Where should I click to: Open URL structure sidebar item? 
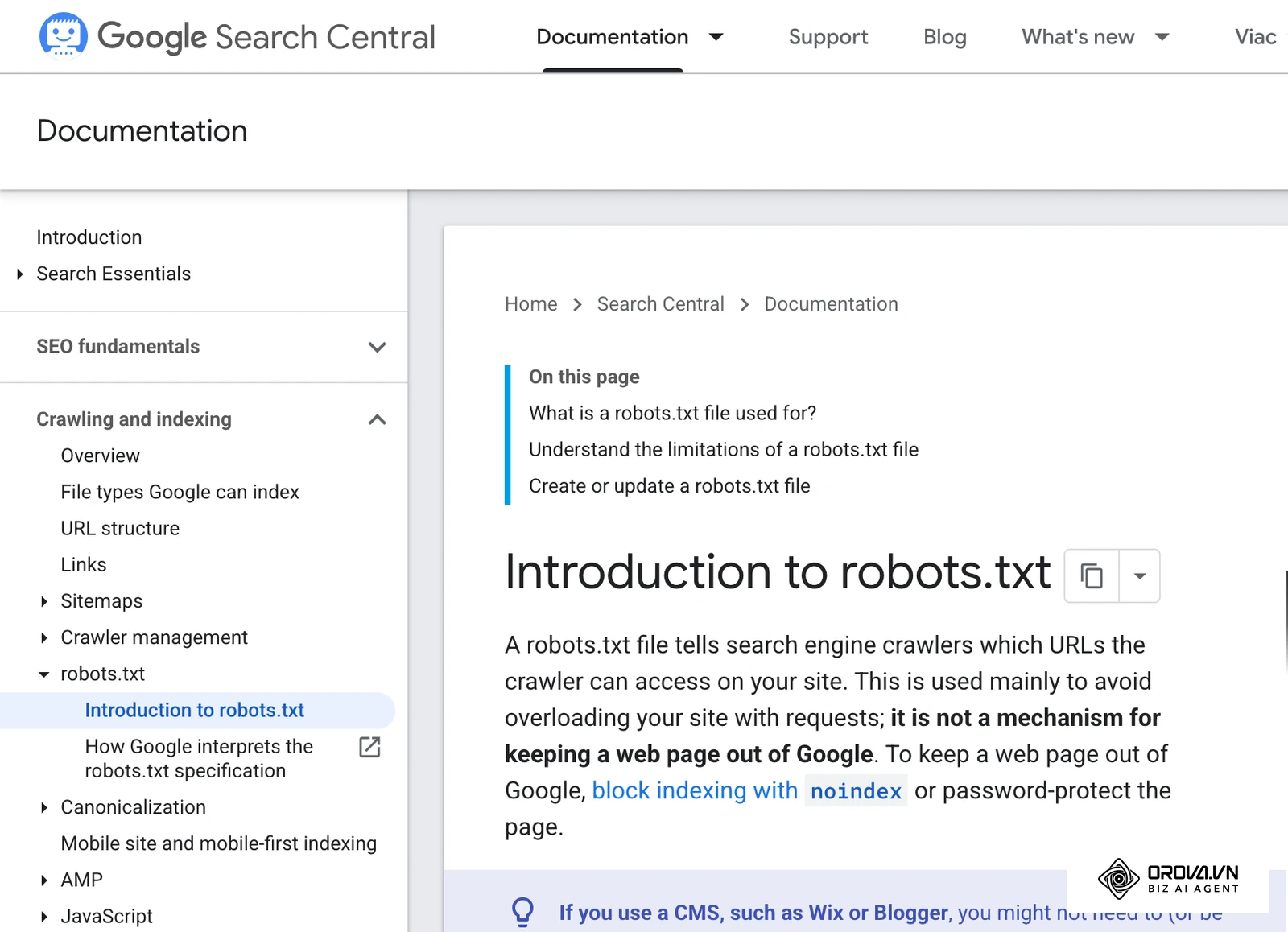120,529
